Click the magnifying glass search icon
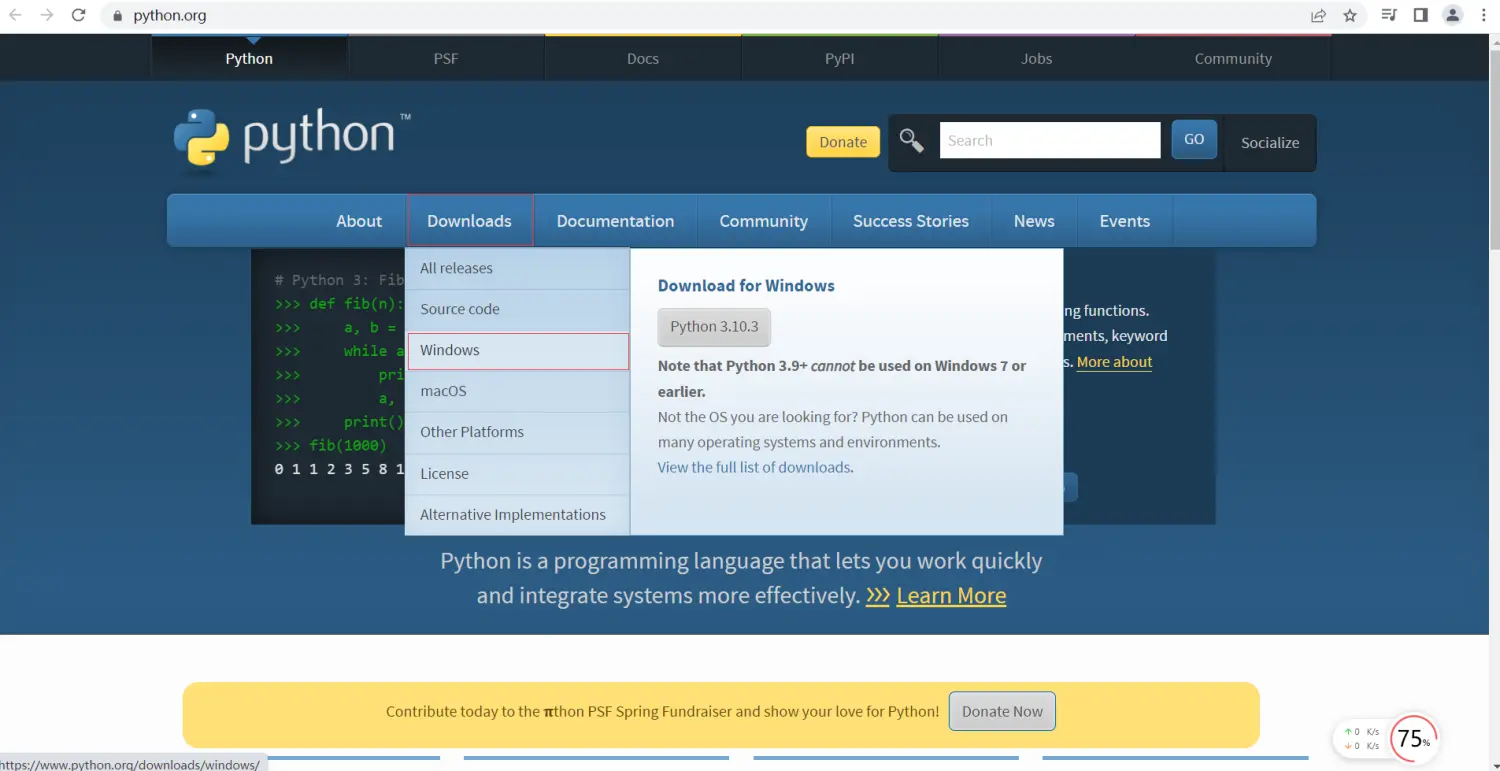Viewport: 1500px width, 771px height. point(911,140)
